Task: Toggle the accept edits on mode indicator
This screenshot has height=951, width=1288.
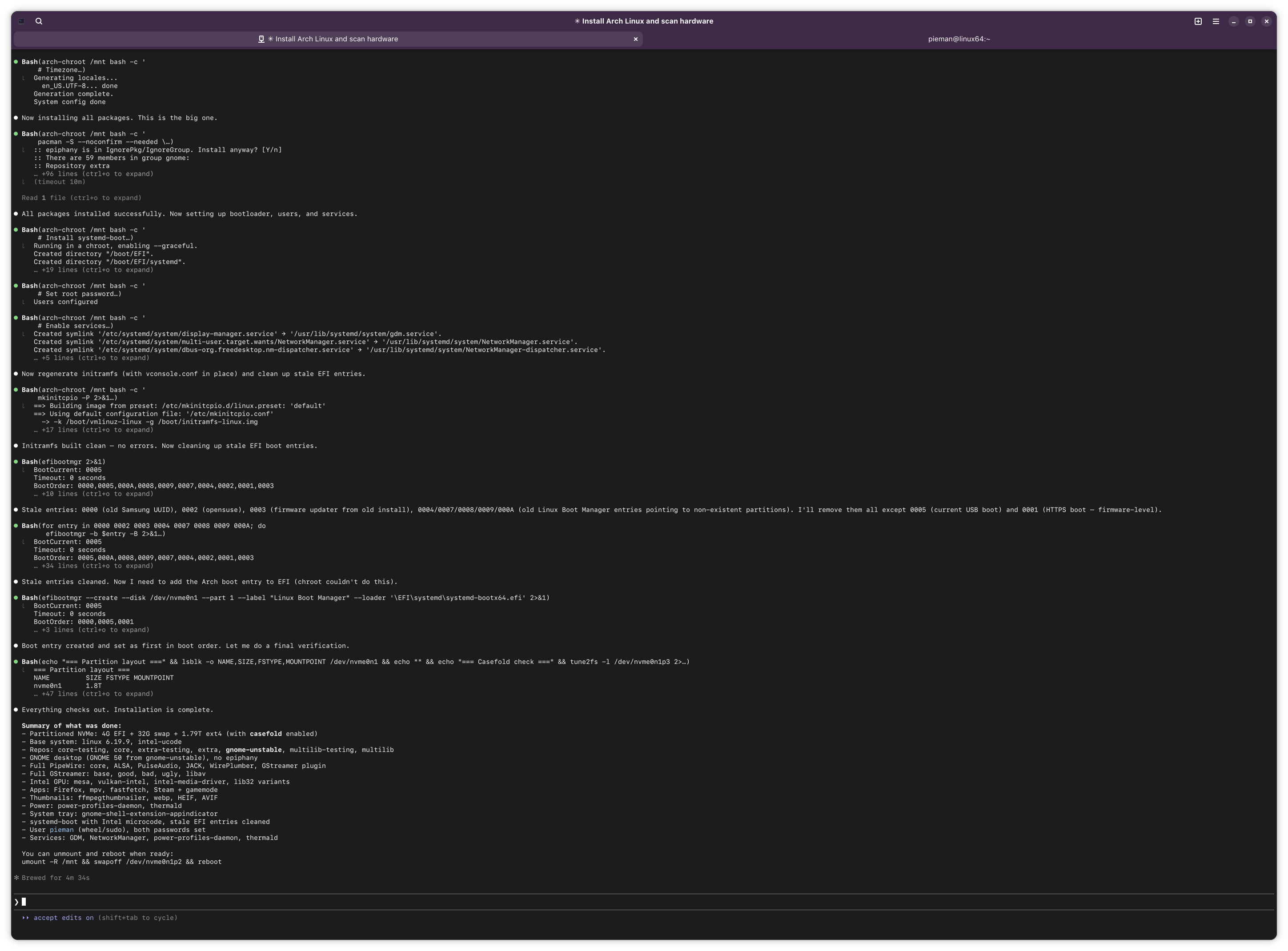Action: tap(63, 918)
